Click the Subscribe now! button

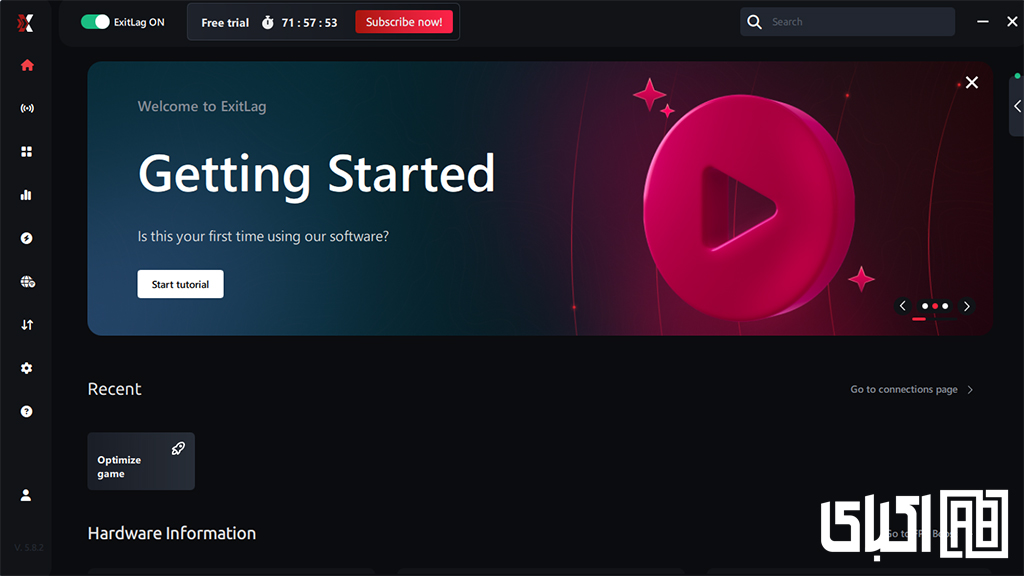(404, 22)
